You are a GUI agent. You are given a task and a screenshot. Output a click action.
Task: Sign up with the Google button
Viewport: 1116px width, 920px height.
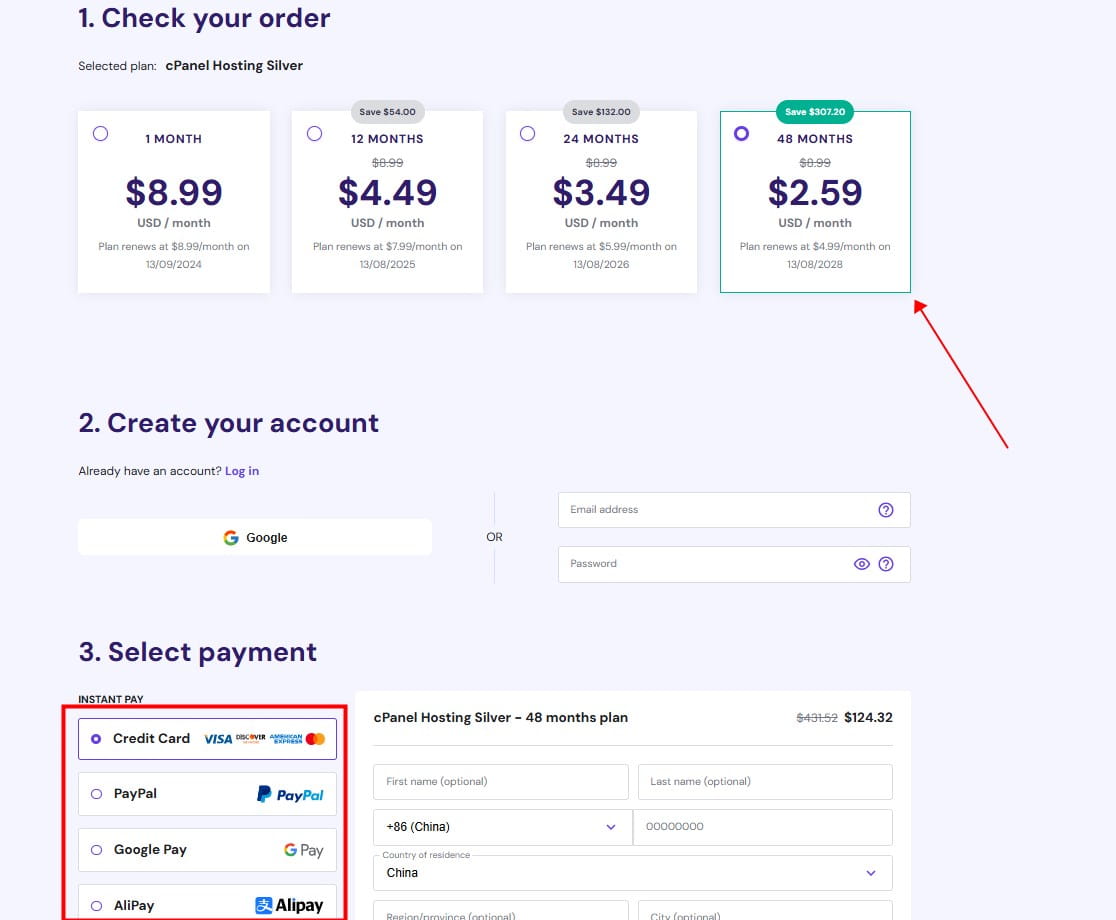click(255, 538)
